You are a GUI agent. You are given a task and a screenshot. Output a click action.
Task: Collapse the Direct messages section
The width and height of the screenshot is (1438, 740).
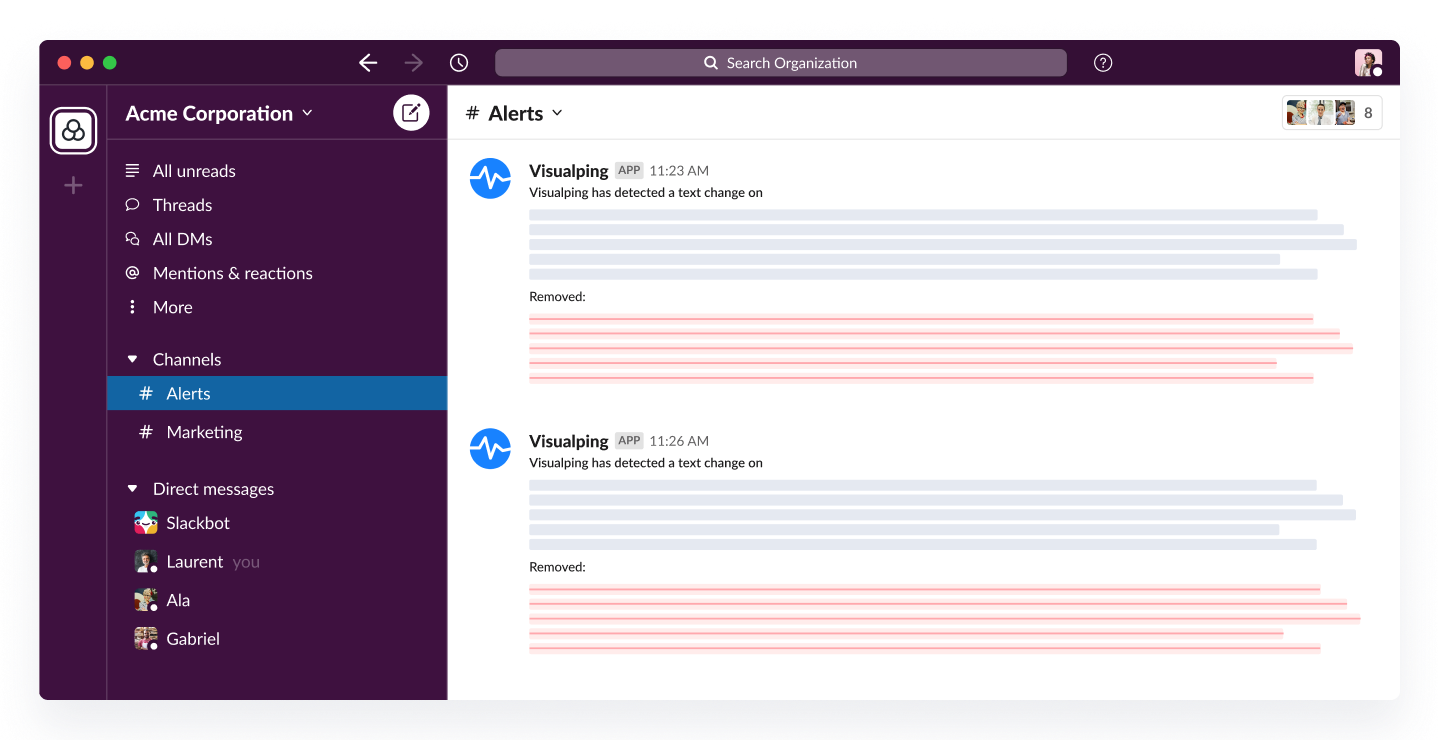pyautogui.click(x=132, y=489)
